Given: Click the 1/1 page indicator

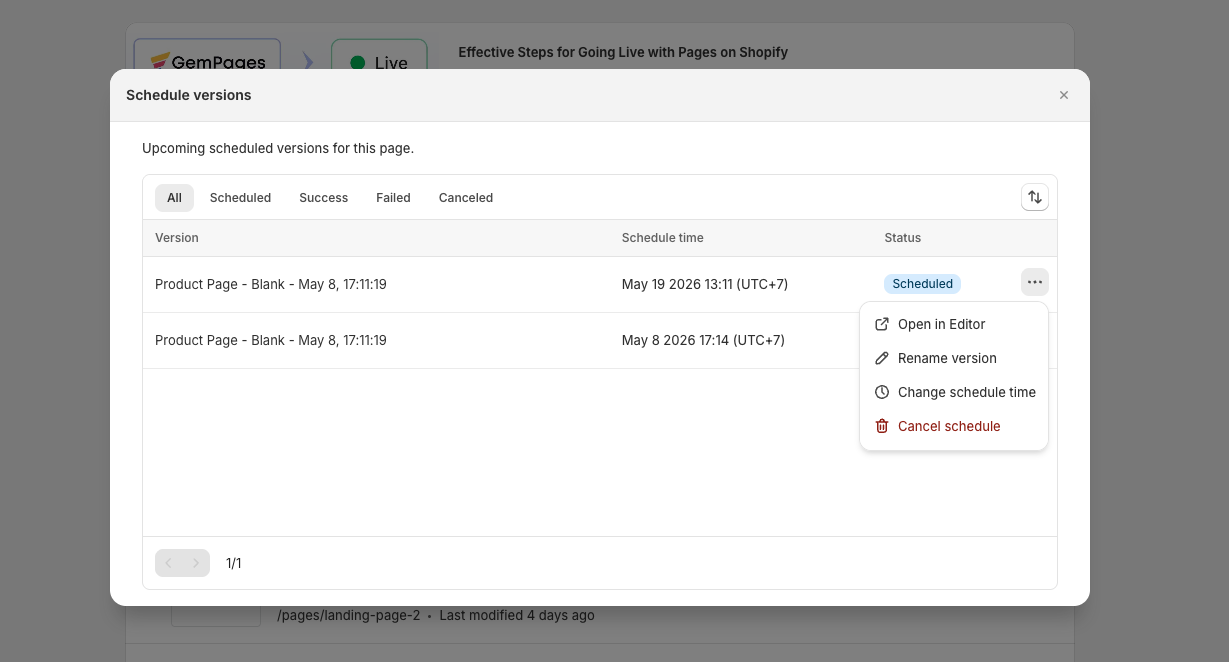Looking at the screenshot, I should tap(234, 563).
